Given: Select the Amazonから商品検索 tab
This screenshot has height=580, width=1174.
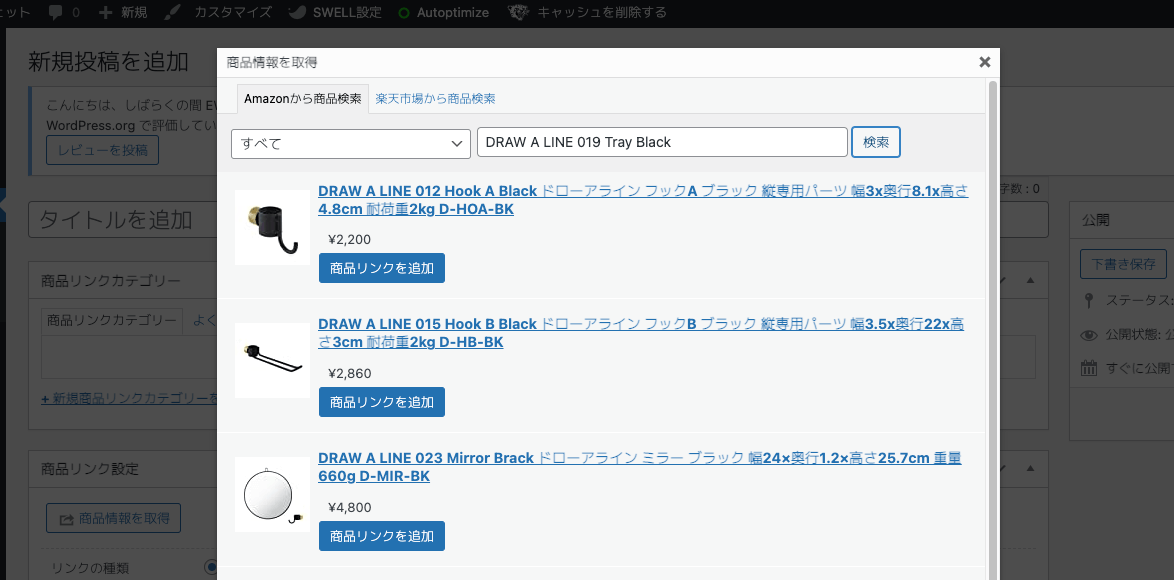Looking at the screenshot, I should pos(302,99).
